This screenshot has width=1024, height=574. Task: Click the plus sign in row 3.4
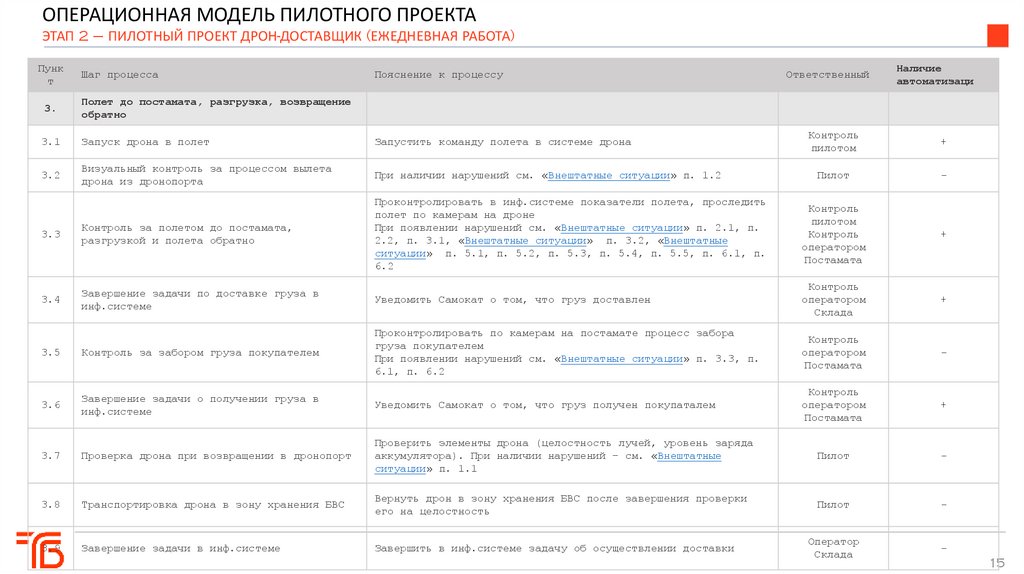(943, 300)
